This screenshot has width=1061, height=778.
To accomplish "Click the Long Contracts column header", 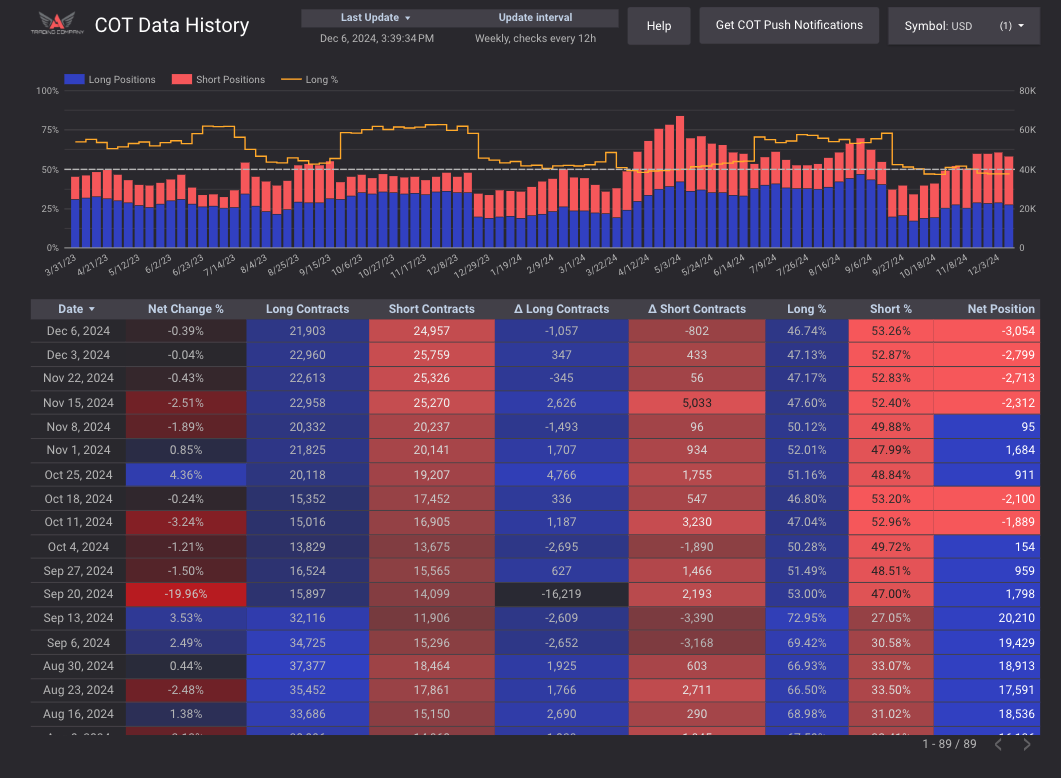I will point(307,310).
